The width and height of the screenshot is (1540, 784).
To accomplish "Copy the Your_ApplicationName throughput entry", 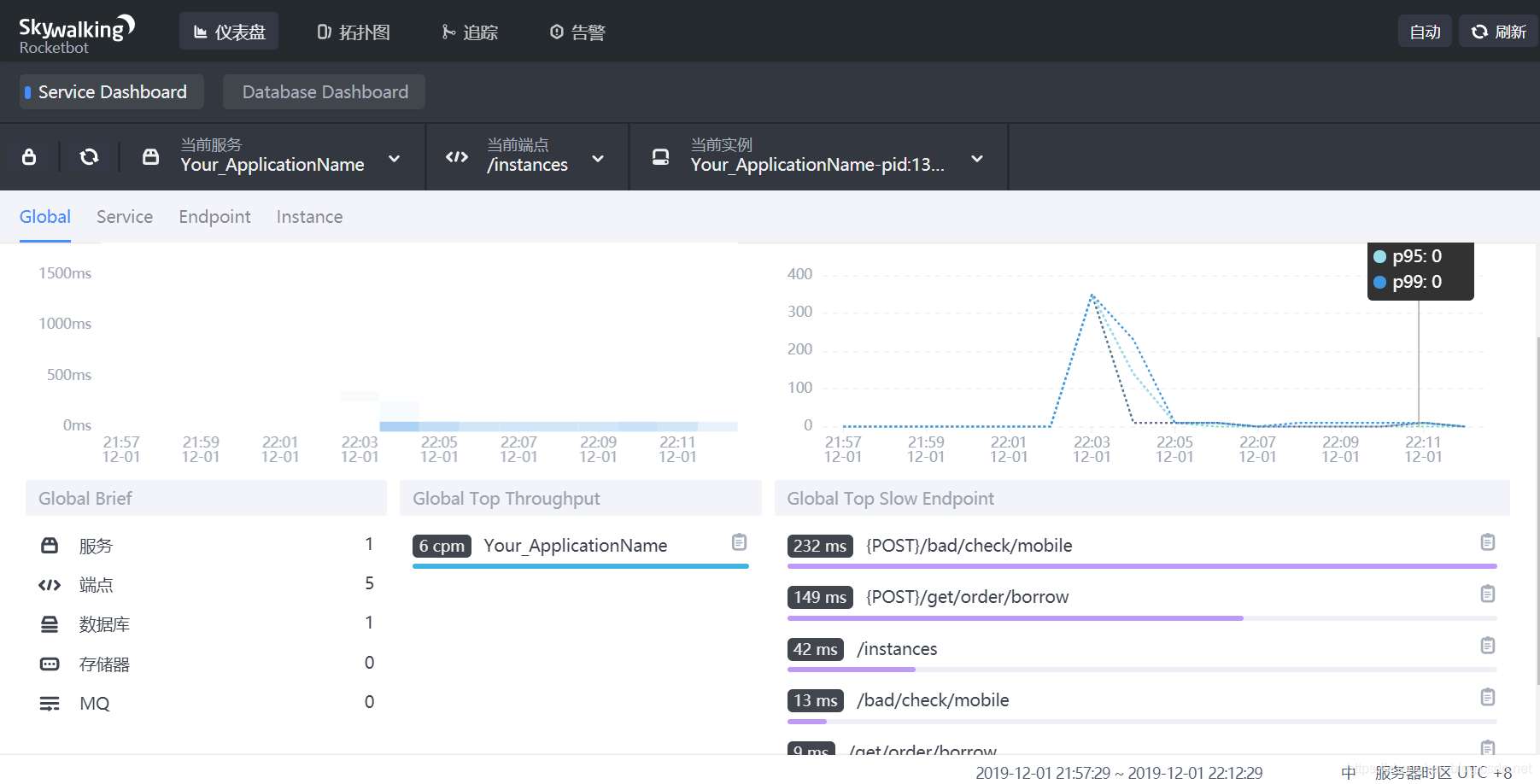I will click(739, 542).
